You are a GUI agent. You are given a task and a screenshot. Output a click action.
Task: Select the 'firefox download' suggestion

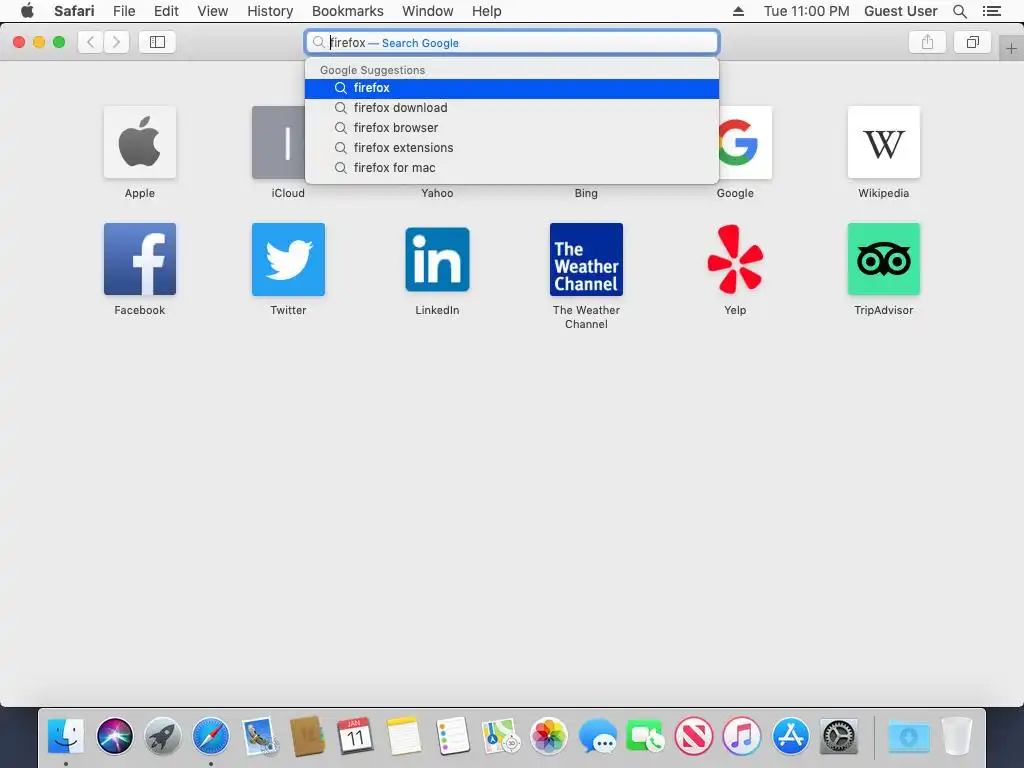512,108
